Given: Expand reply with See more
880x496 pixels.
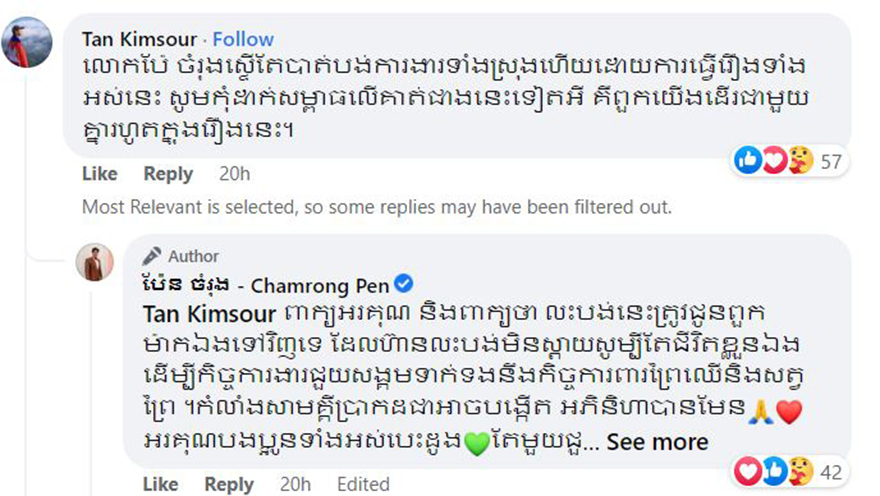Looking at the screenshot, I should coord(657,441).
